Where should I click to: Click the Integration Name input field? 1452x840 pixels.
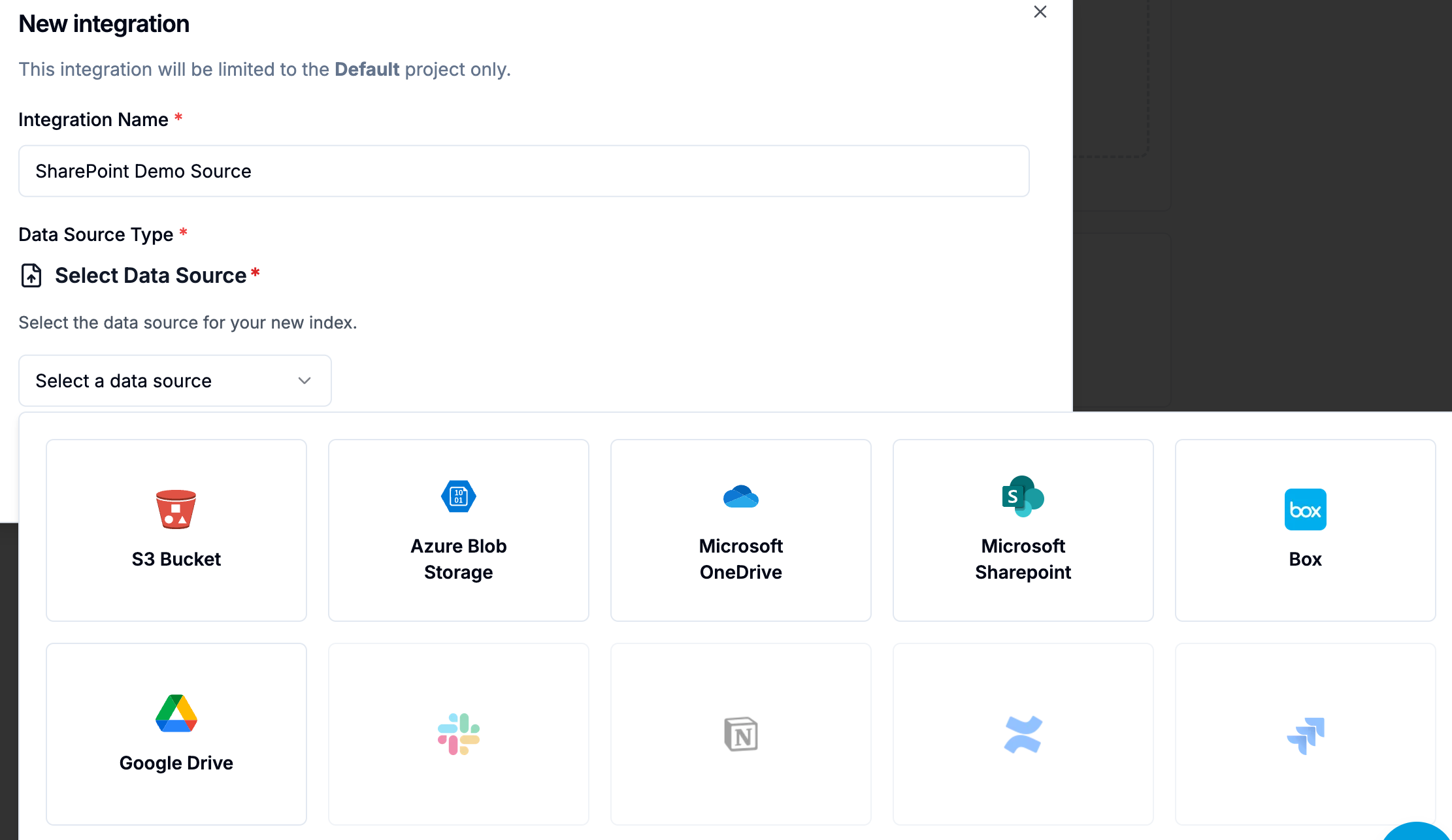coord(523,171)
